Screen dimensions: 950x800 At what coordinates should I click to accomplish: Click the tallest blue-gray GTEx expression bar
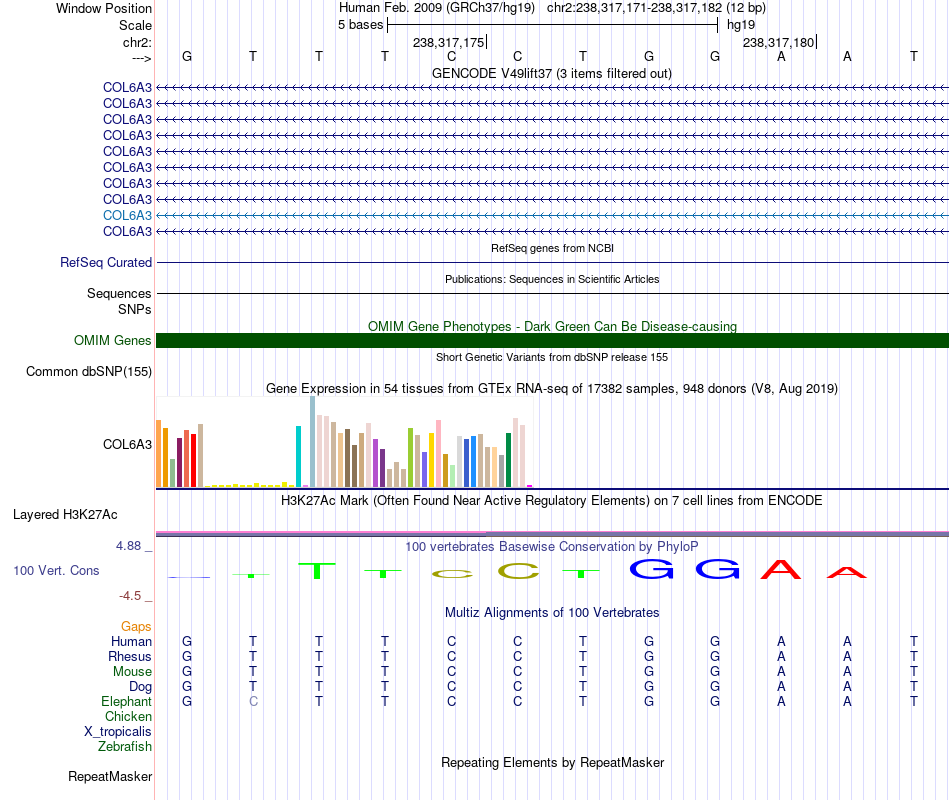(x=313, y=441)
